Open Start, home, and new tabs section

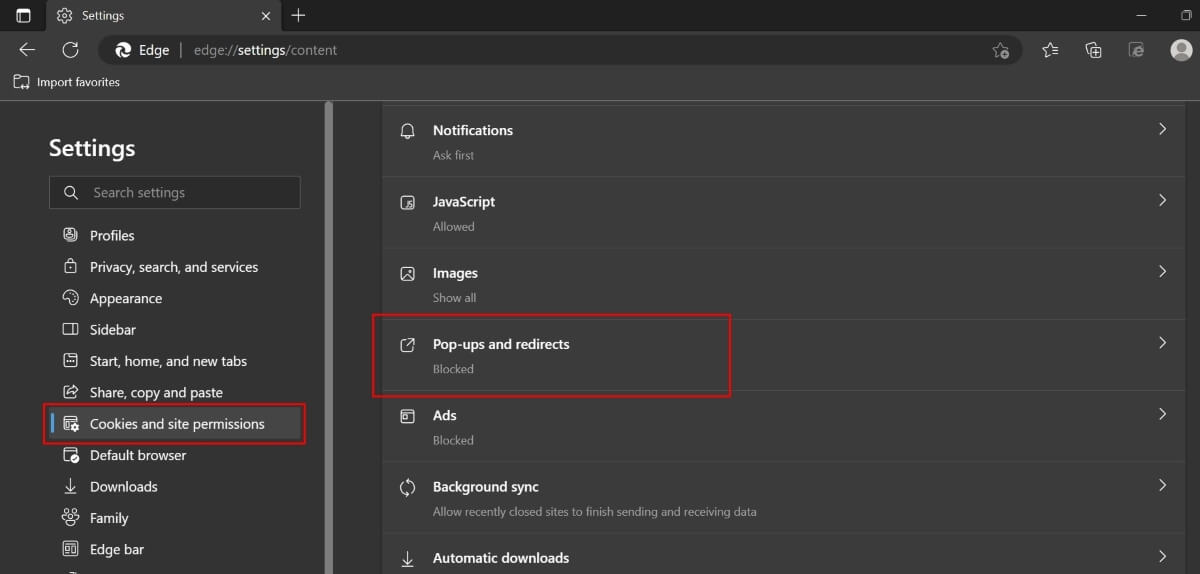tap(174, 361)
